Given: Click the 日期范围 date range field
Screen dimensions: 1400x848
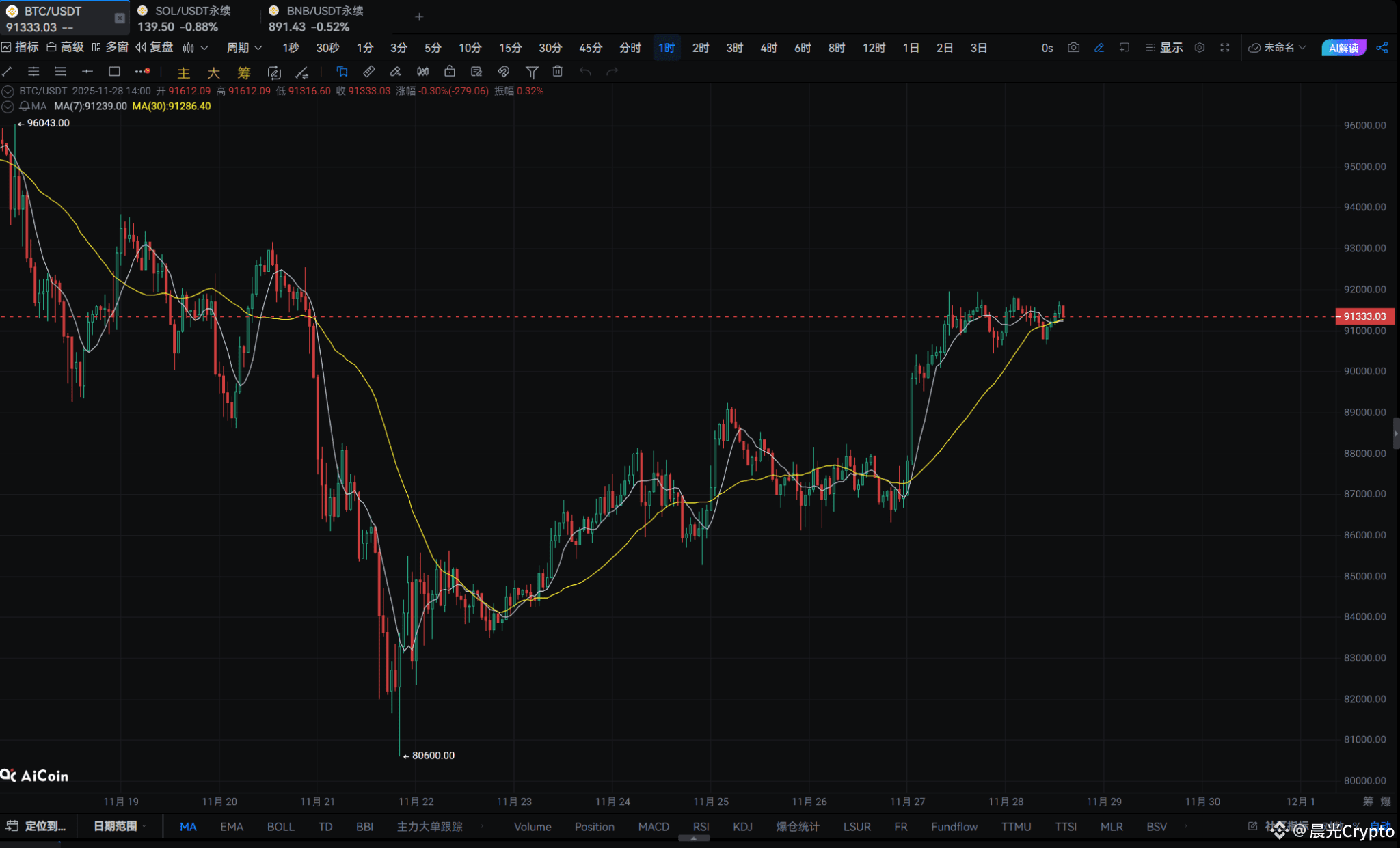Looking at the screenshot, I should tap(116, 826).
